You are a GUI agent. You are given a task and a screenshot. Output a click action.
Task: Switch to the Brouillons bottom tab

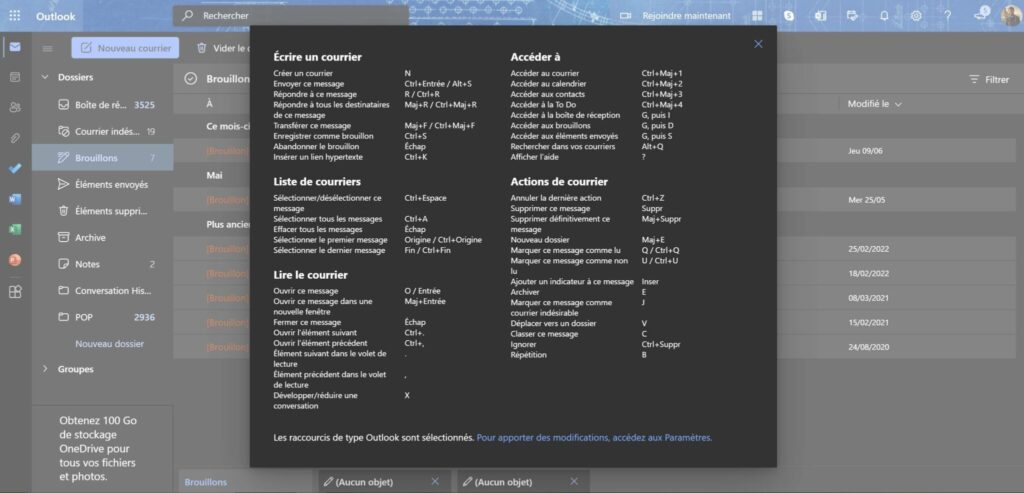tap(246, 482)
